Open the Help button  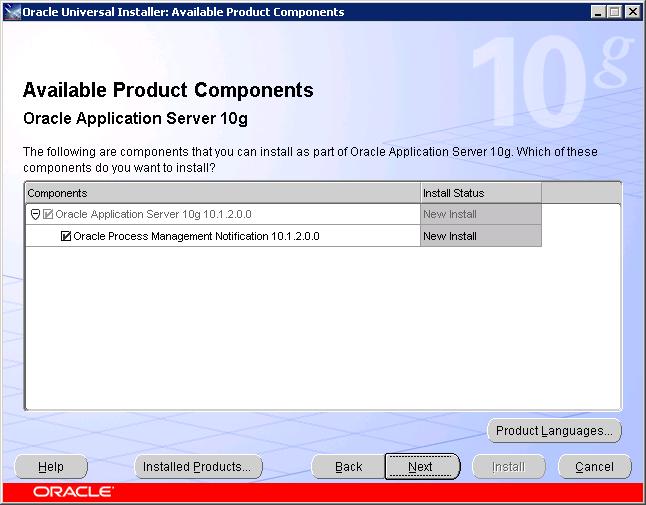(x=51, y=467)
